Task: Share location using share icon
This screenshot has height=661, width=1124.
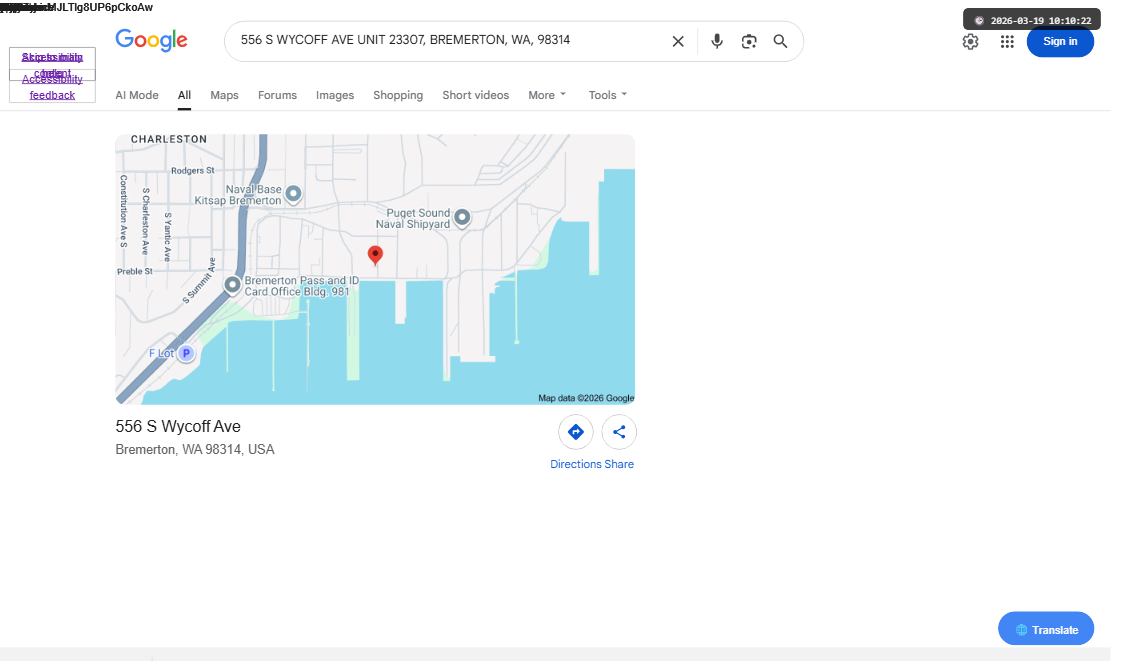Action: (x=619, y=432)
